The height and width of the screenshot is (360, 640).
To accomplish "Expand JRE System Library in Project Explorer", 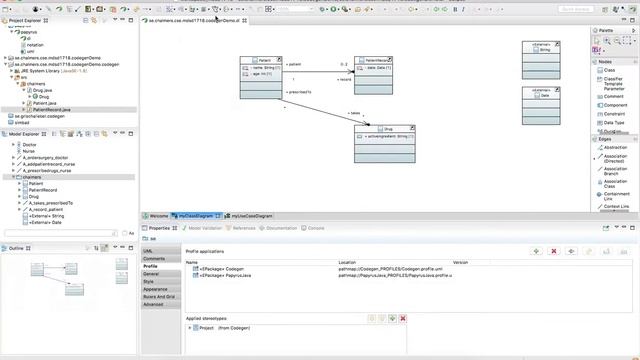I will click(x=11, y=71).
